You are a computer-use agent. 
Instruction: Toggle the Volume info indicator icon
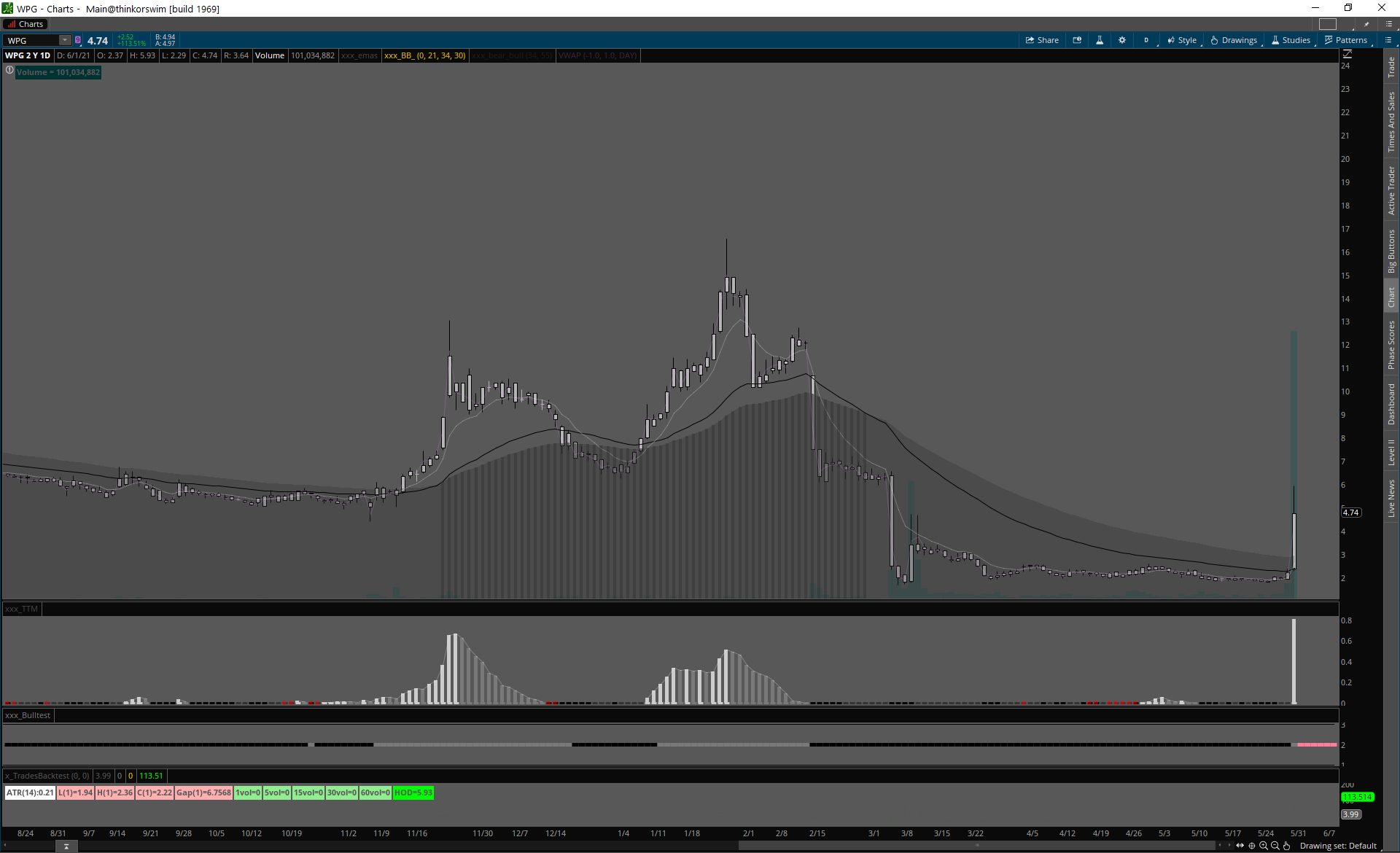coord(9,71)
